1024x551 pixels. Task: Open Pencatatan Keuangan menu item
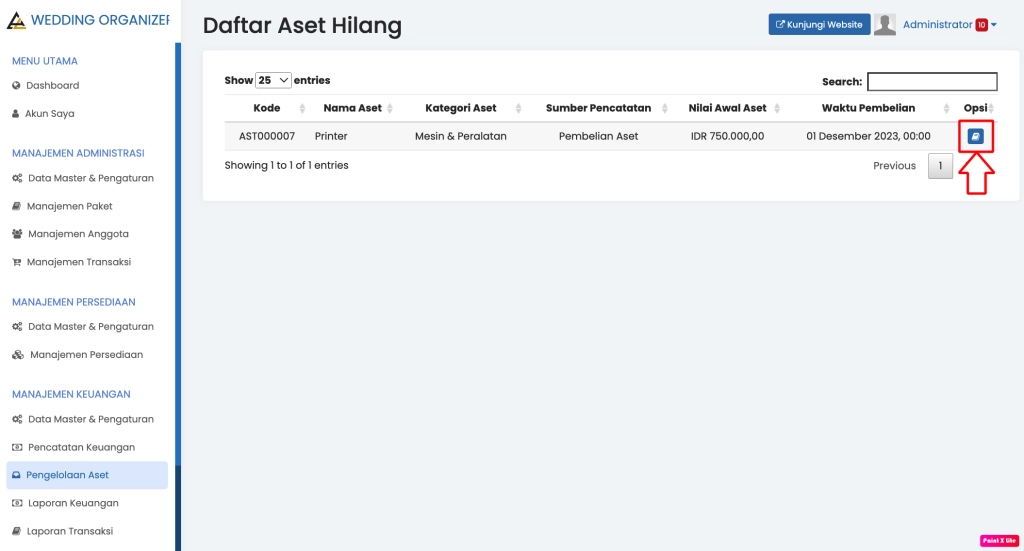coord(81,447)
